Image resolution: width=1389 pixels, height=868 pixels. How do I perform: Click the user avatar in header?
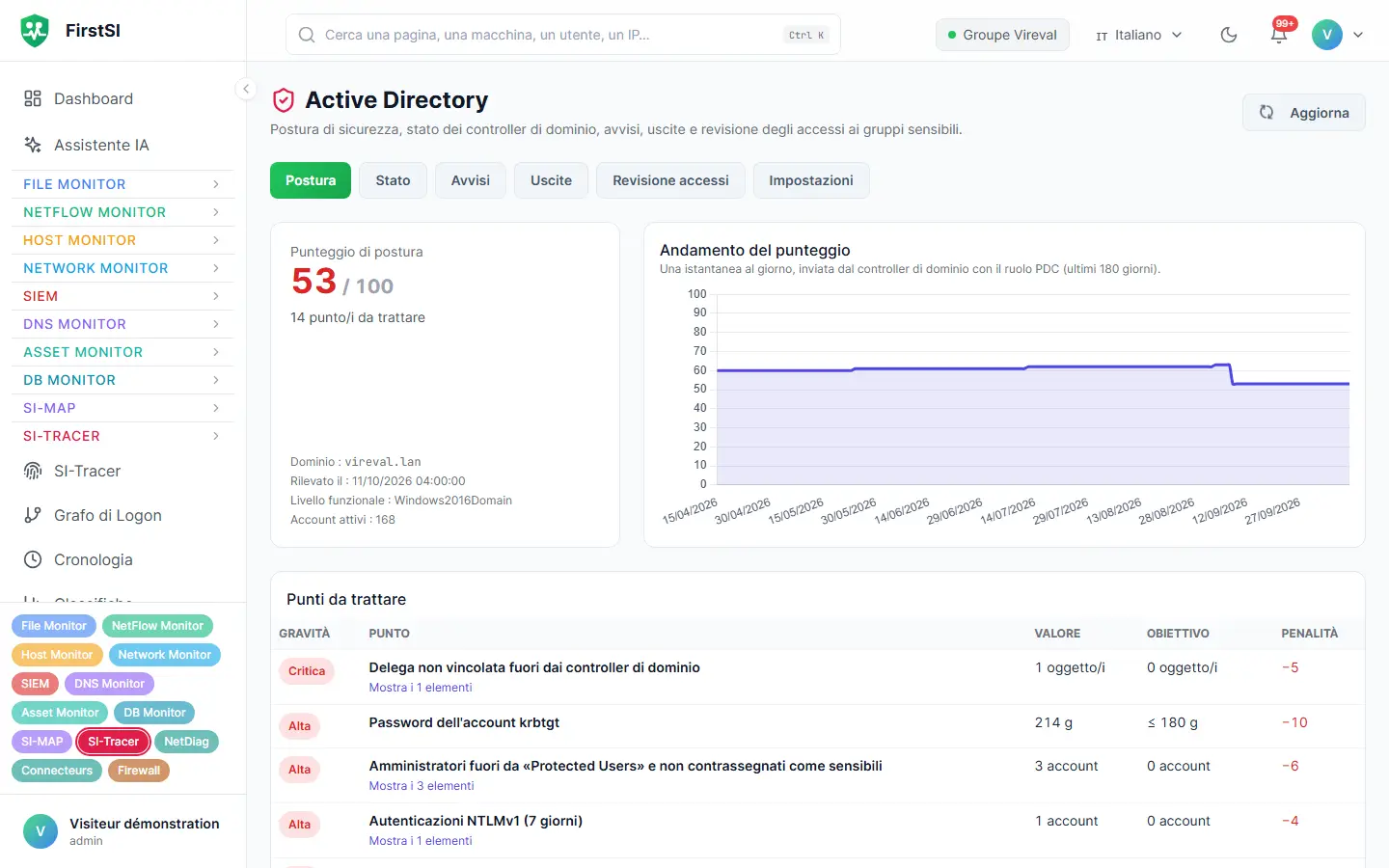tap(1327, 35)
